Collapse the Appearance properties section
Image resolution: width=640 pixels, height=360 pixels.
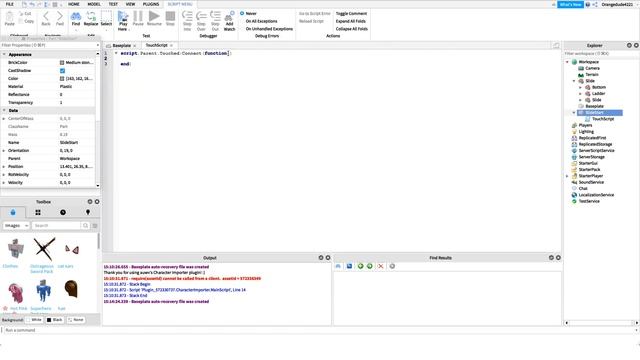(4, 54)
